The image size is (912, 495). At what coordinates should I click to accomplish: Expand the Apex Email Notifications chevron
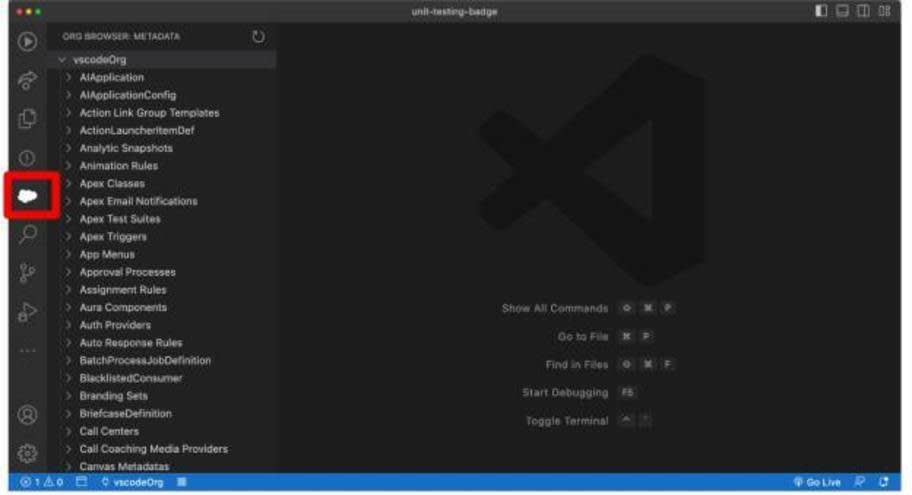(69, 201)
